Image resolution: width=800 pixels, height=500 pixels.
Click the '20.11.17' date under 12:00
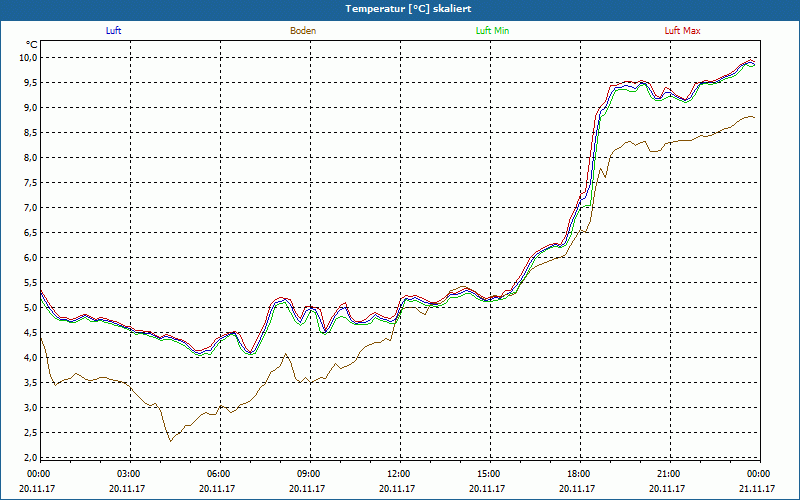(x=397, y=488)
